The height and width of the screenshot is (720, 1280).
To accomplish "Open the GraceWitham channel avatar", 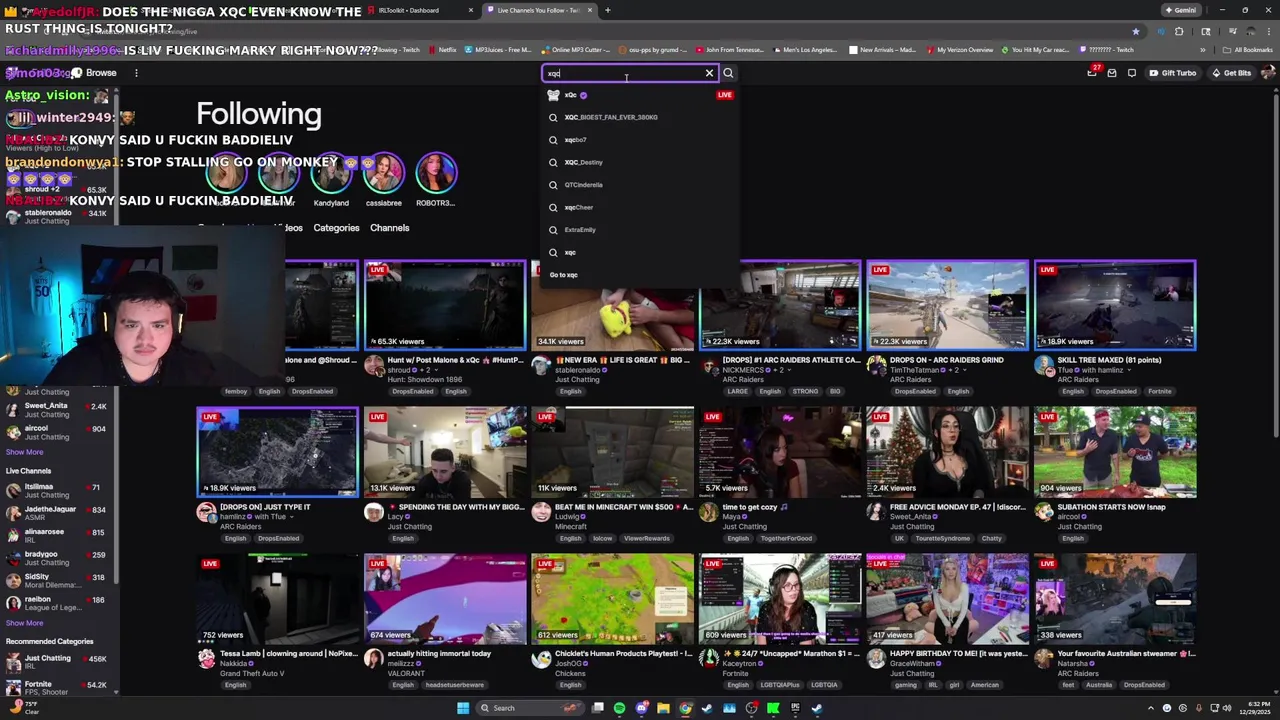I will [876, 659].
